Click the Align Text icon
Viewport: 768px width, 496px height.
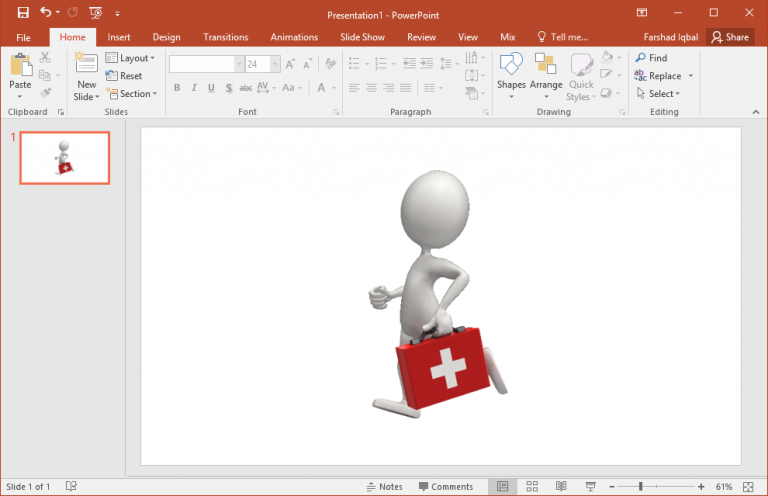471,75
